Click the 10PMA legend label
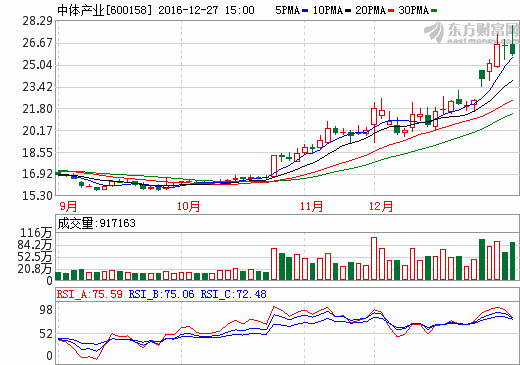This screenshot has height=365, width=520. pyautogui.click(x=328, y=10)
